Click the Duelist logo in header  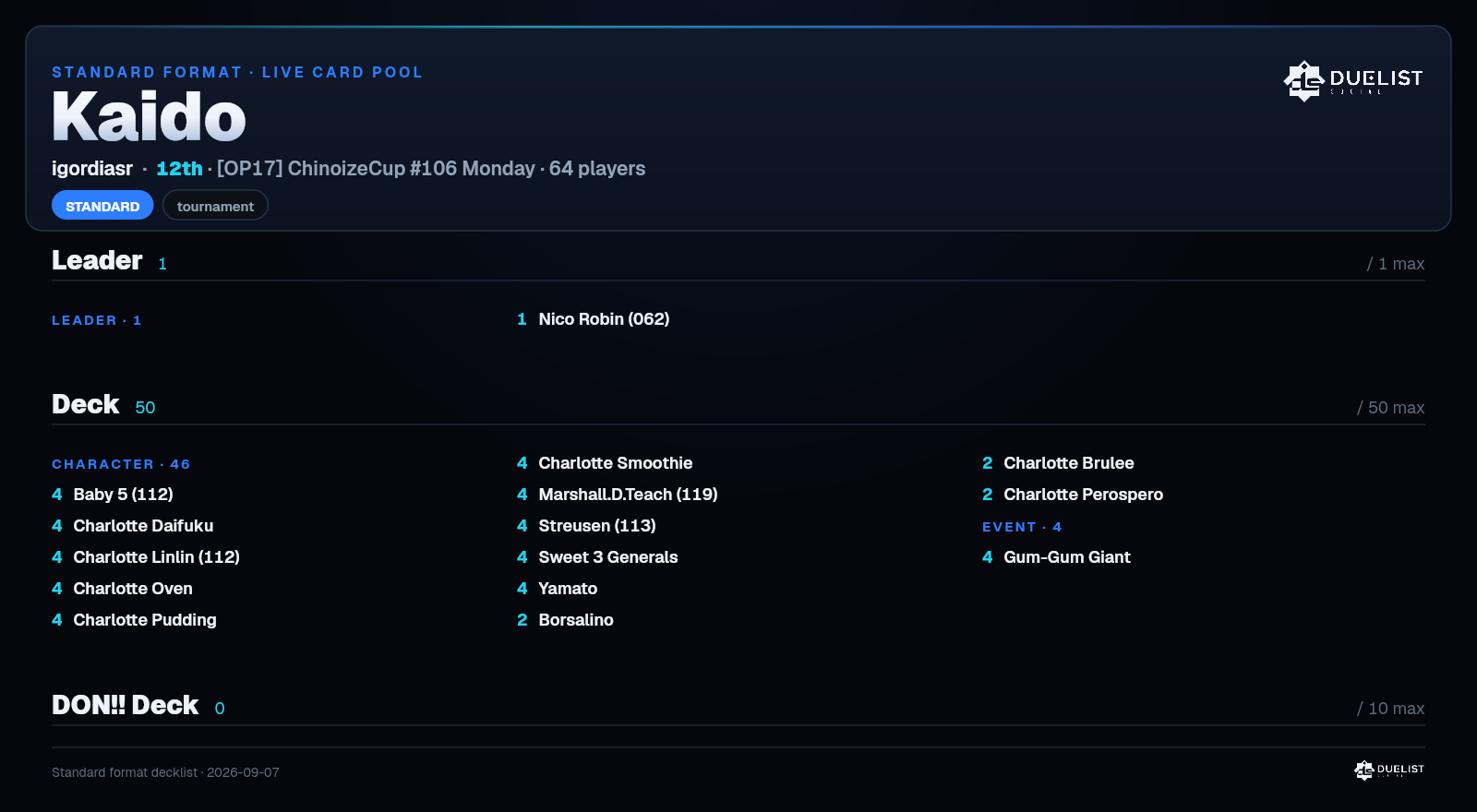click(1353, 81)
